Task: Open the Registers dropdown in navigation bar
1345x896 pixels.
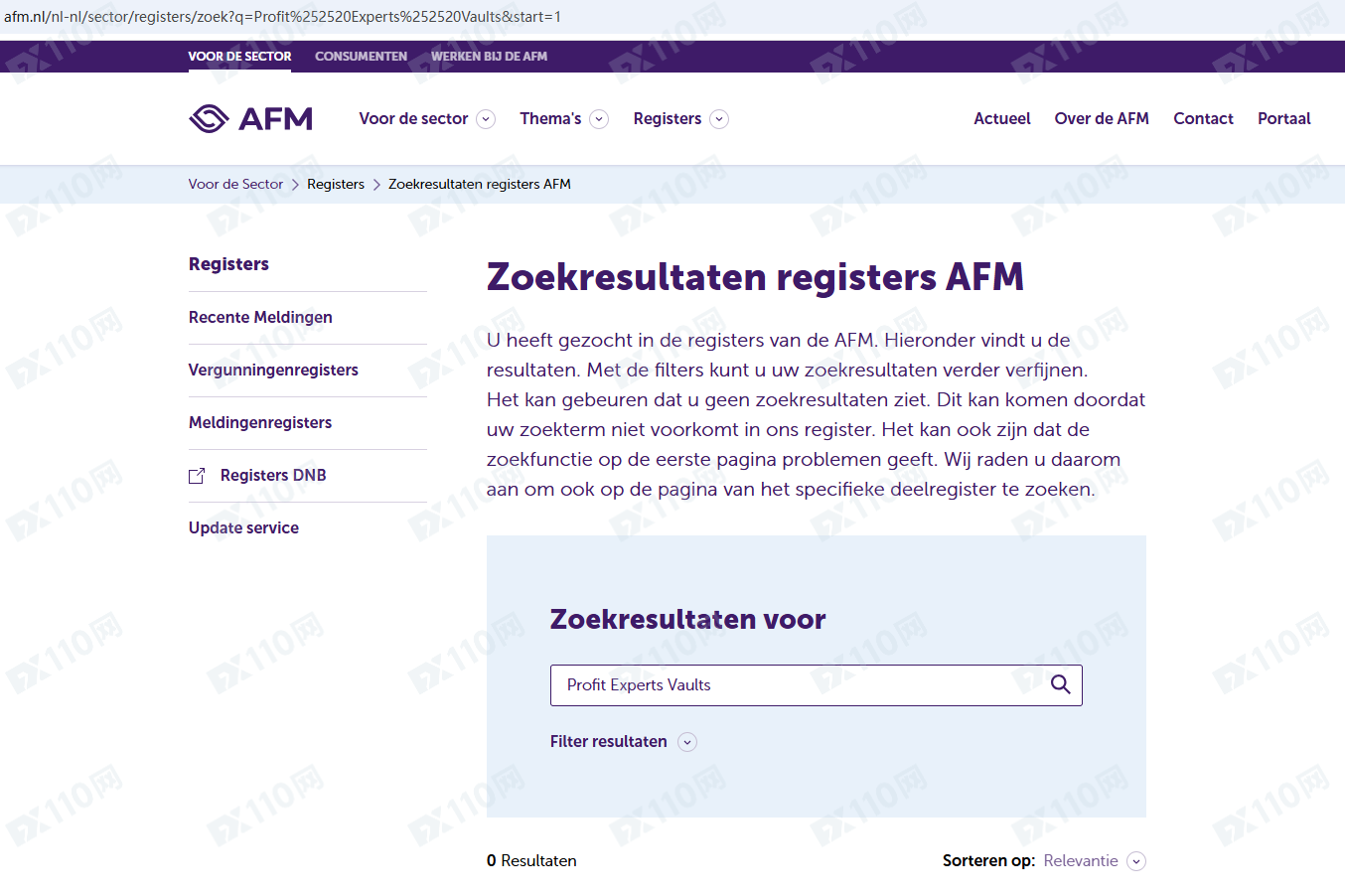Action: [x=719, y=119]
